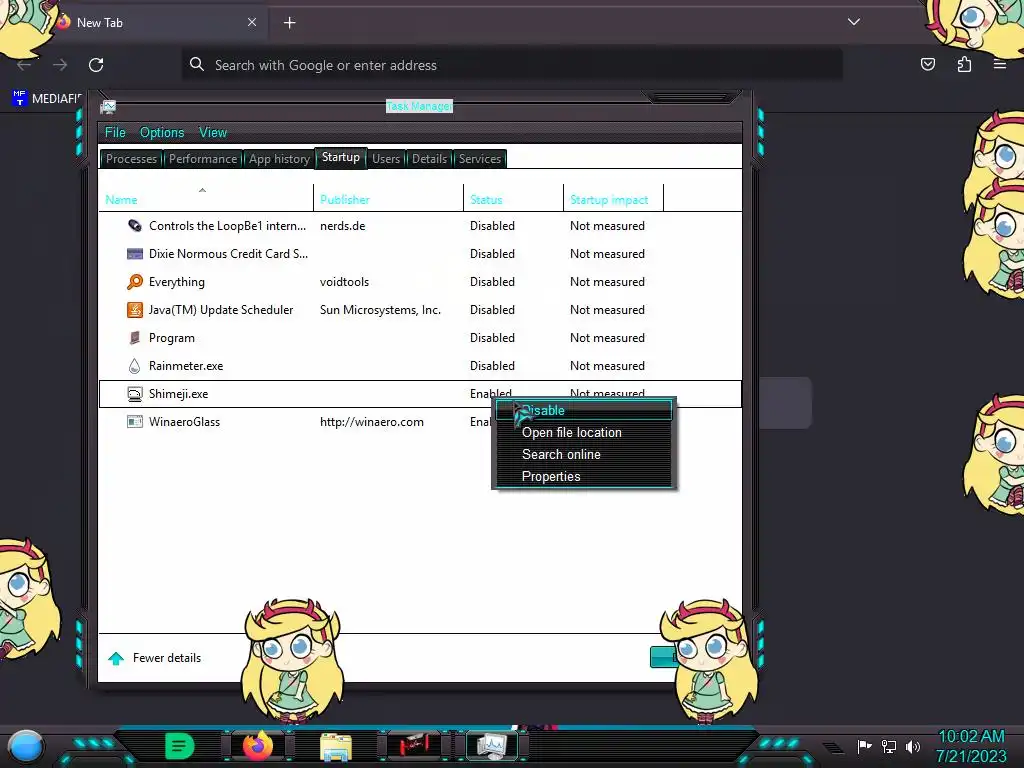Click the volume speaker tray icon
1024x768 pixels.
click(x=913, y=746)
